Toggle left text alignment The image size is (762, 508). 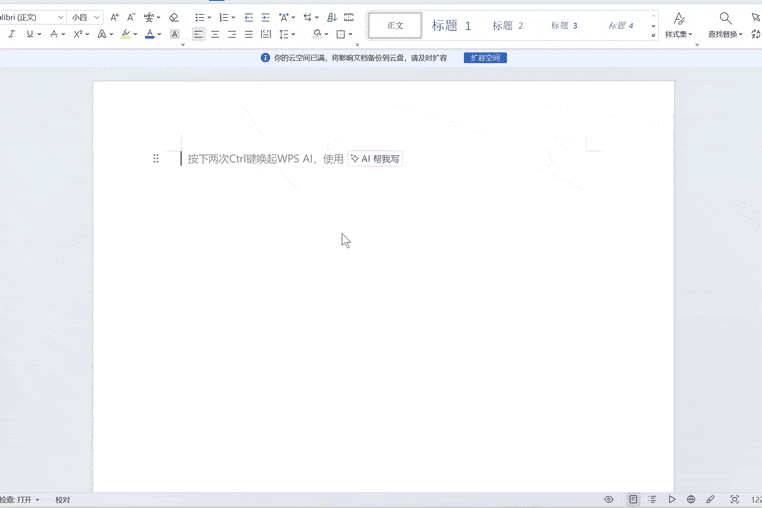(198, 34)
